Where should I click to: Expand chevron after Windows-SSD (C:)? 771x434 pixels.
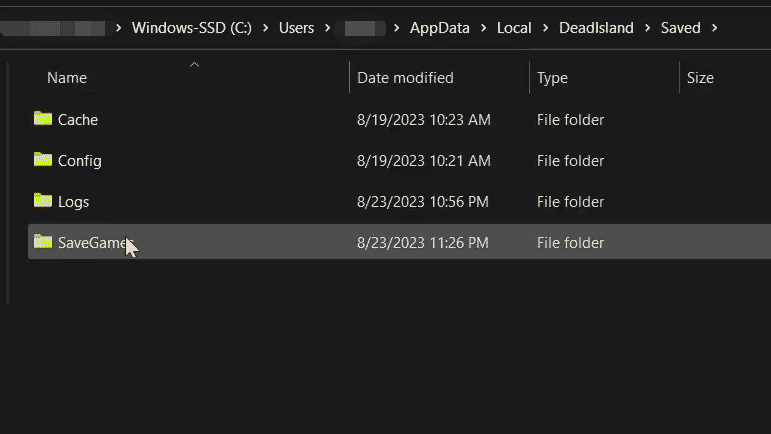(266, 28)
